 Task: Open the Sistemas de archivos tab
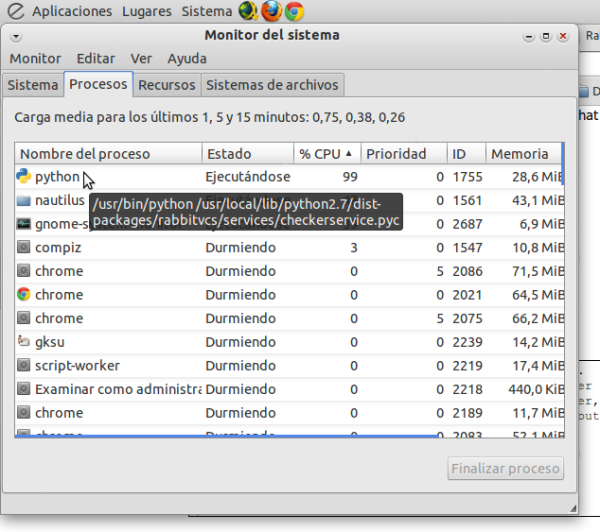(272, 85)
